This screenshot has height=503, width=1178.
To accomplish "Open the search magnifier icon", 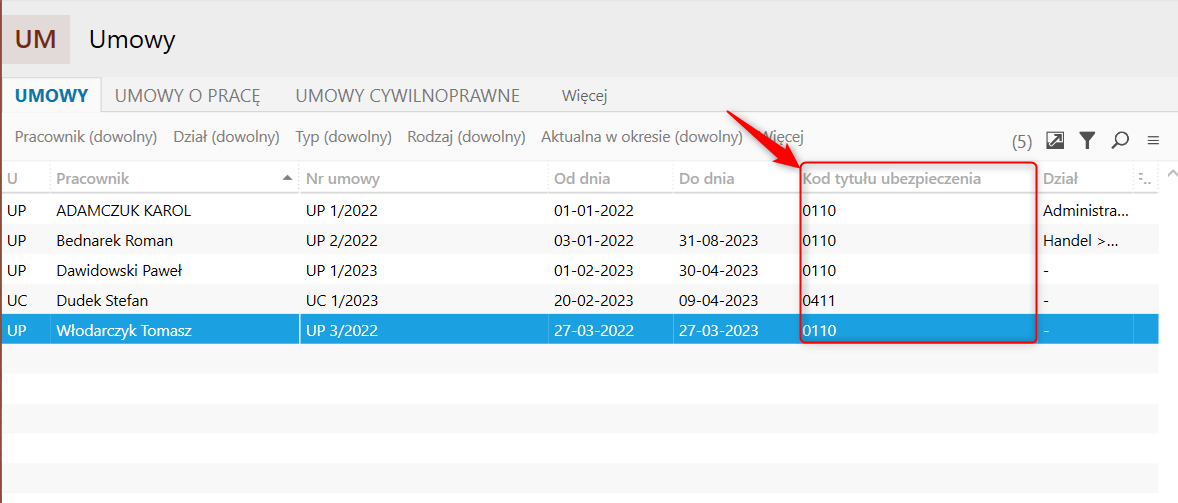I will (x=1120, y=140).
